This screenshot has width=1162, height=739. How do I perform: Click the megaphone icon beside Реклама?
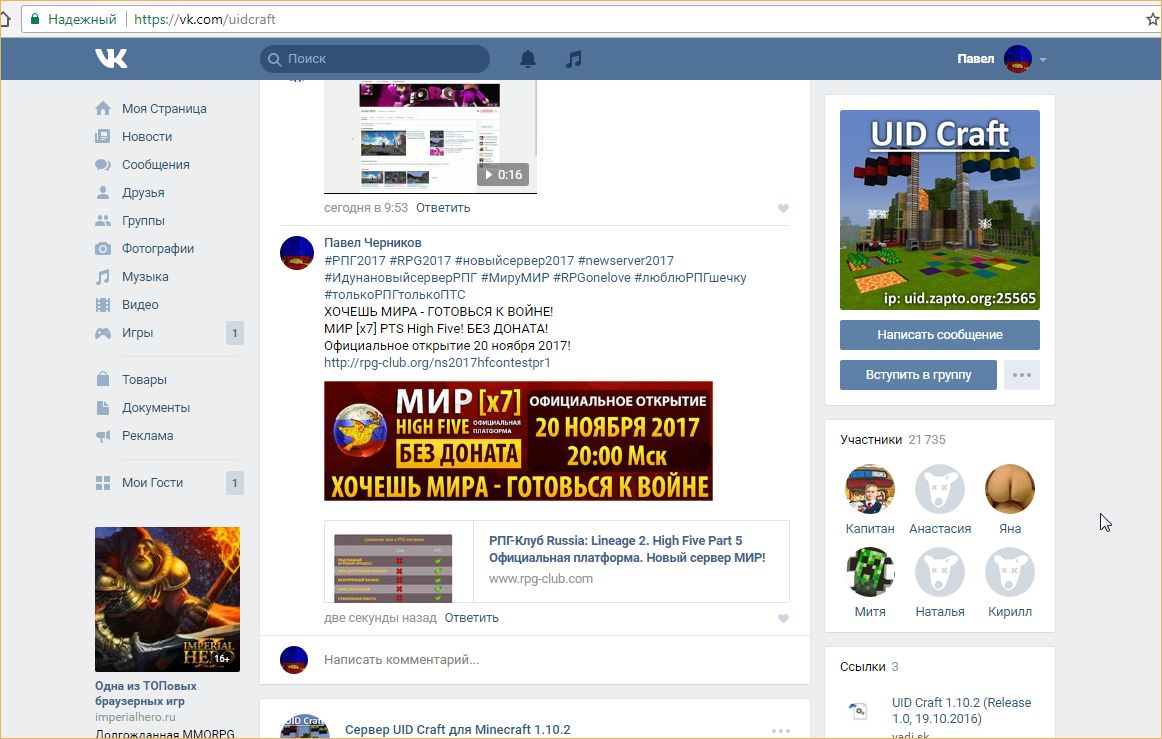[x=103, y=436]
